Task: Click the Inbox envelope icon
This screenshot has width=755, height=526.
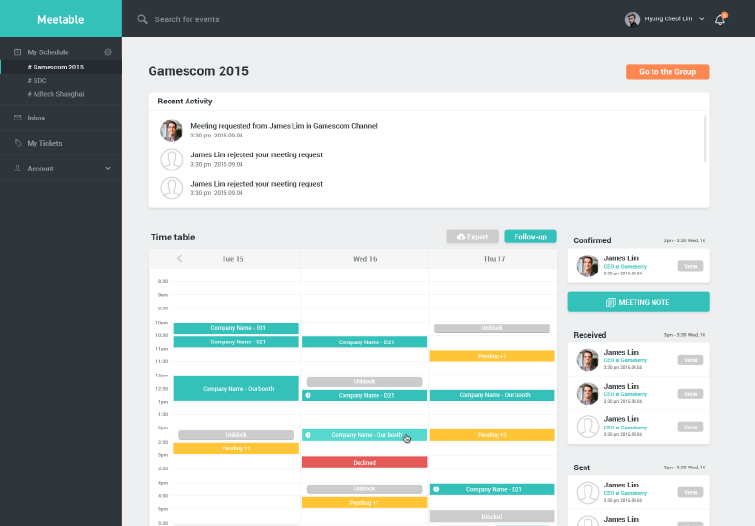Action: coord(18,118)
